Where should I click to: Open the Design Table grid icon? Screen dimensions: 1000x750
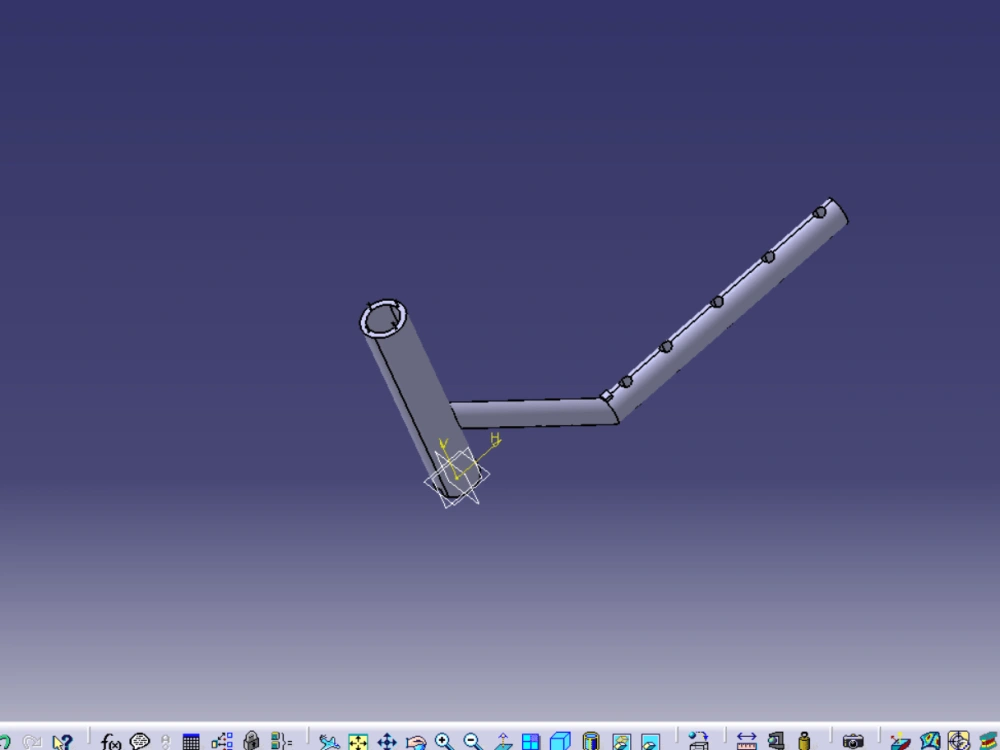[191, 742]
